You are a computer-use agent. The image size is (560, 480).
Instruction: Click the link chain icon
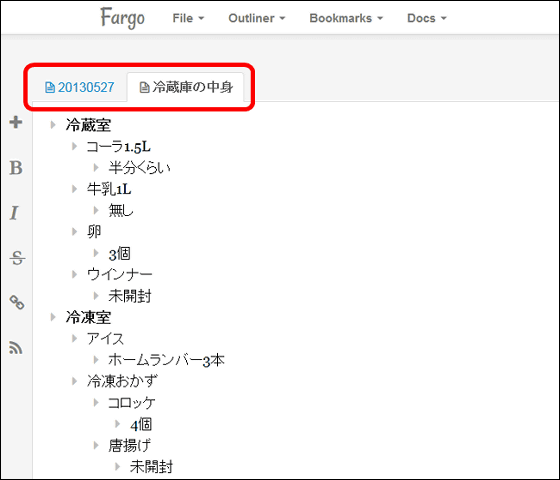[17, 302]
